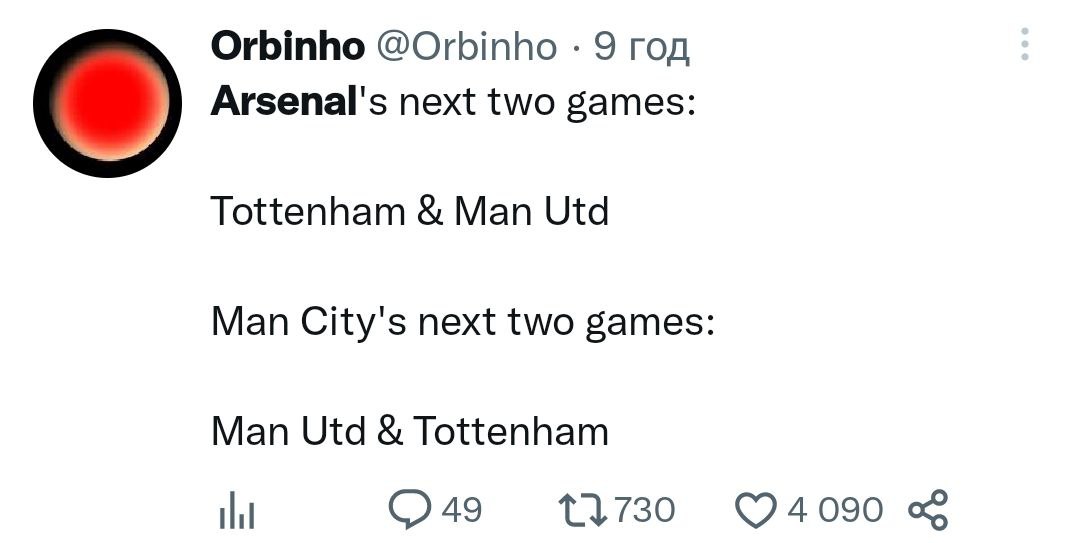Open the three-dot more options menu
Viewport: 1080px width, 543px height.
click(x=1025, y=45)
